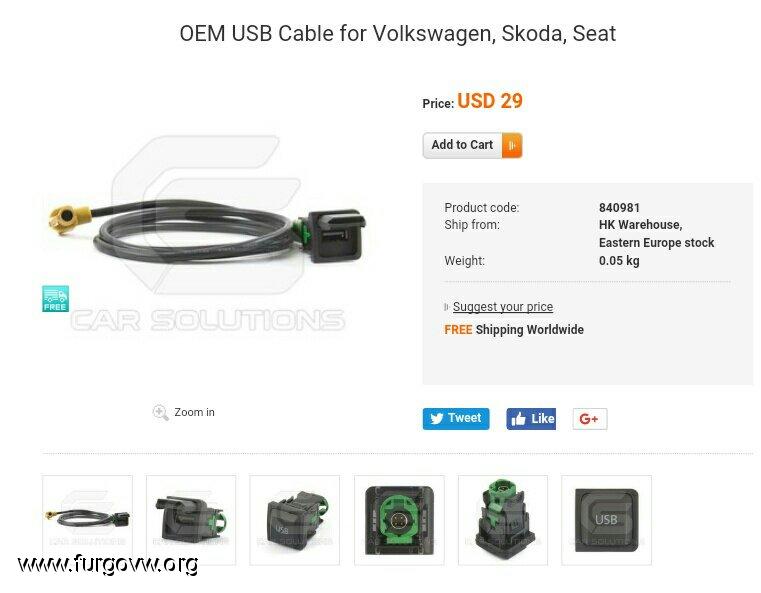The height and width of the screenshot is (593, 761).
Task: Click the Add to Cart button
Action: [x=472, y=145]
